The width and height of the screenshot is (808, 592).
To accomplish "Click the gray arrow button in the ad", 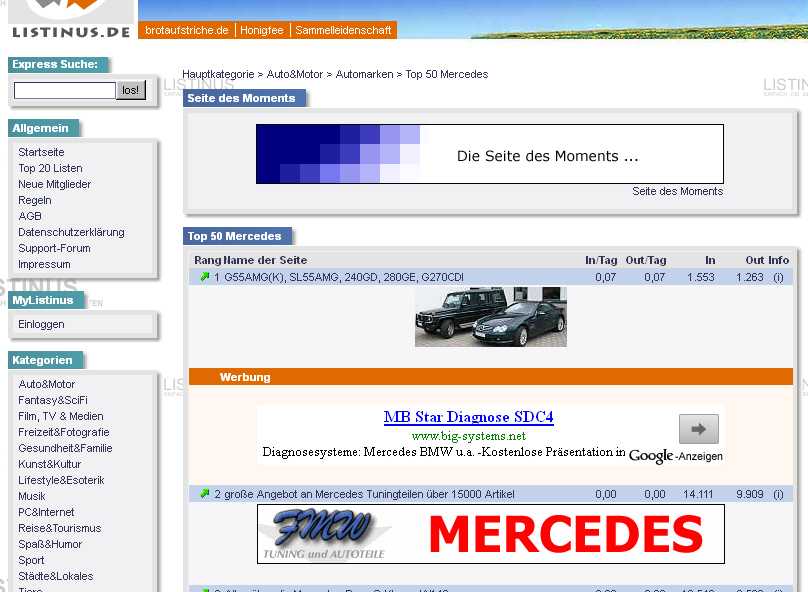I will [699, 429].
